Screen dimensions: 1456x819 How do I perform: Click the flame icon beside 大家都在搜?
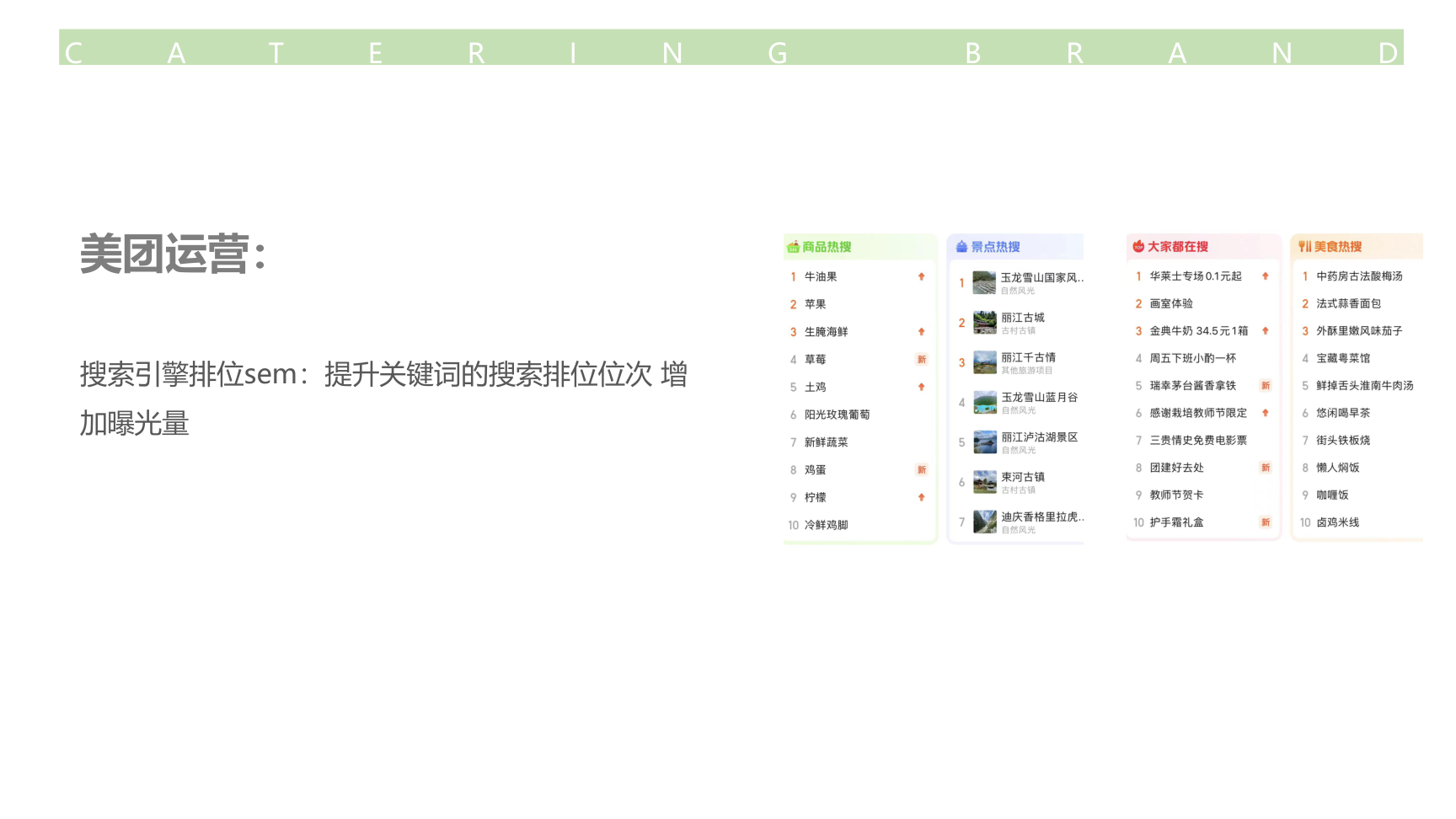[x=1138, y=246]
